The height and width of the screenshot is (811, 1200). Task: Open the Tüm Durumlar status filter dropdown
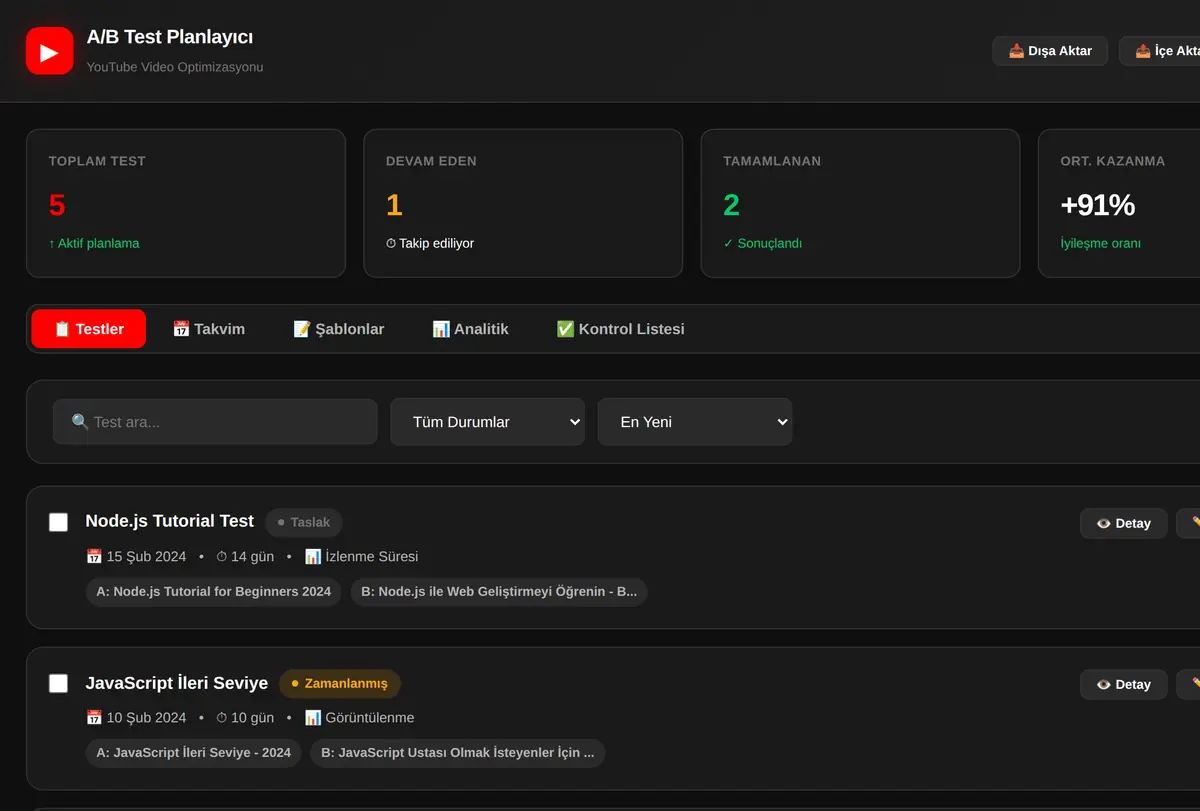(487, 422)
